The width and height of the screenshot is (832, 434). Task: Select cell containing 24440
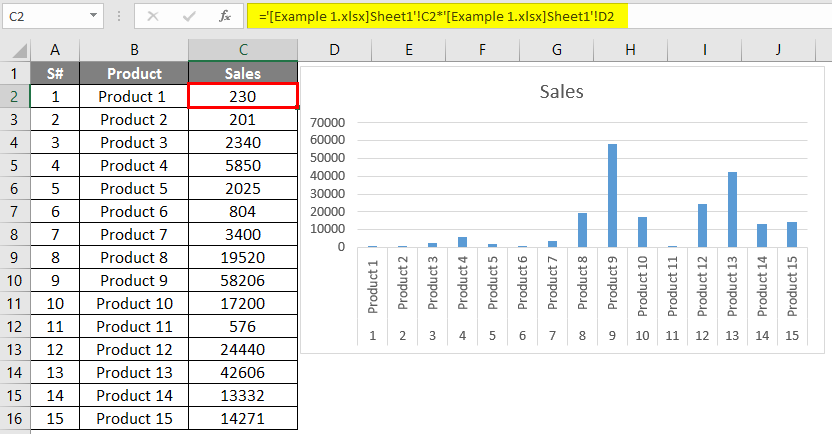pyautogui.click(x=243, y=349)
